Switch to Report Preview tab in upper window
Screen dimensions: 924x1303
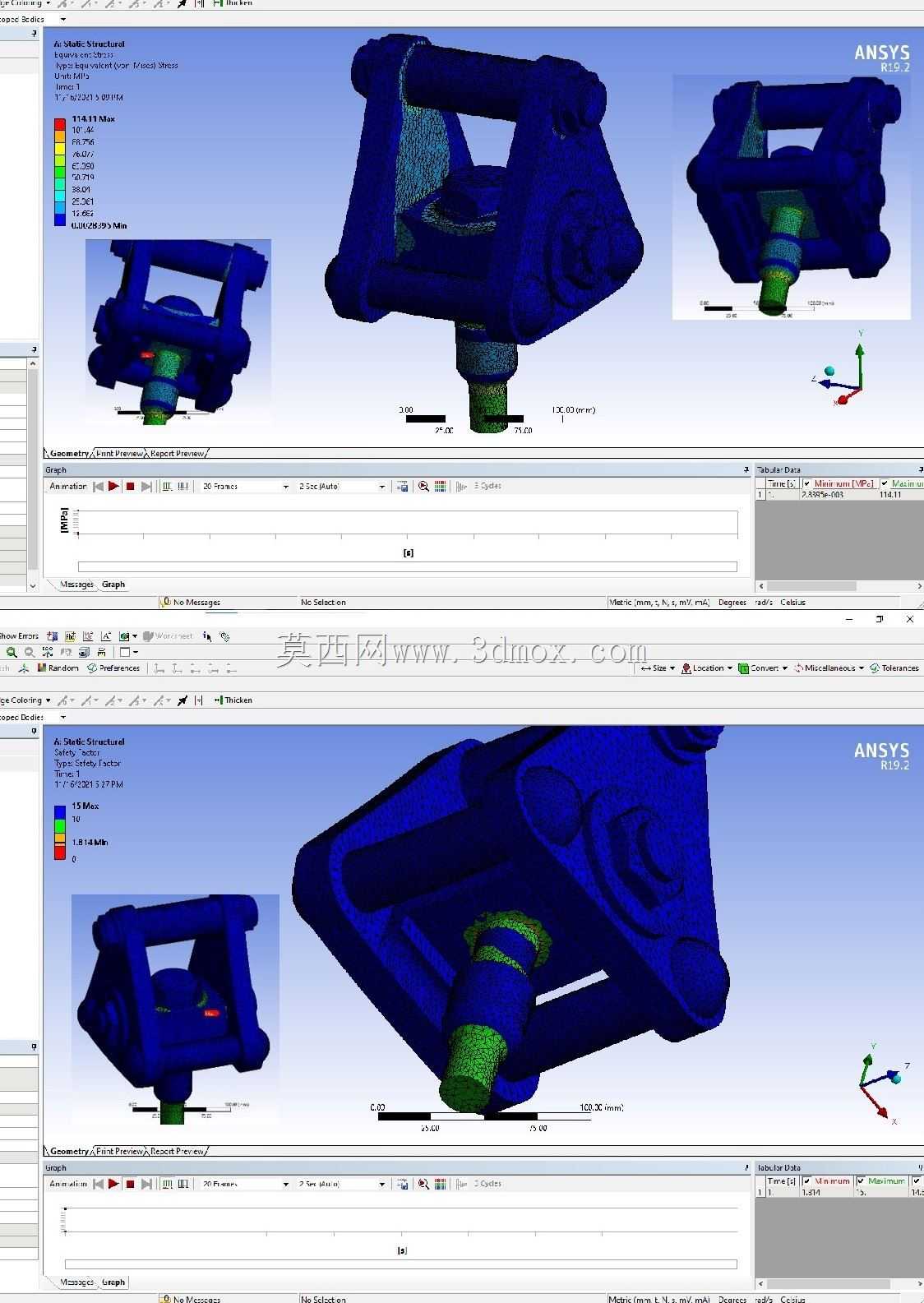point(177,453)
